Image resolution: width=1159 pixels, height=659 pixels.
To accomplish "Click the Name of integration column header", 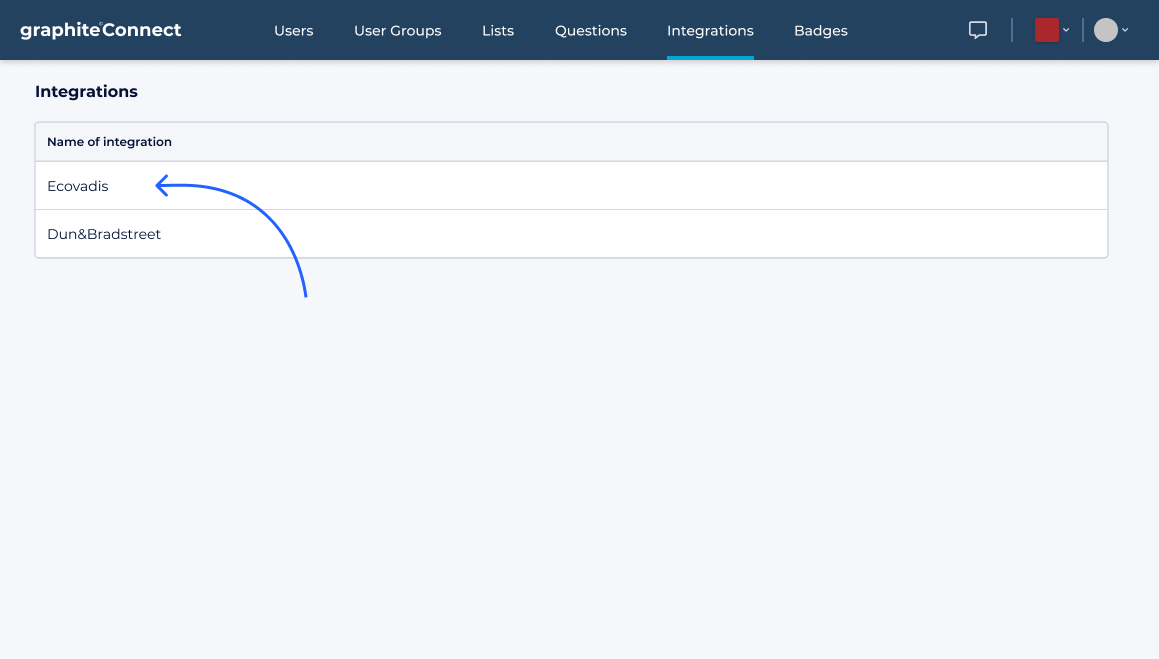I will [x=109, y=142].
